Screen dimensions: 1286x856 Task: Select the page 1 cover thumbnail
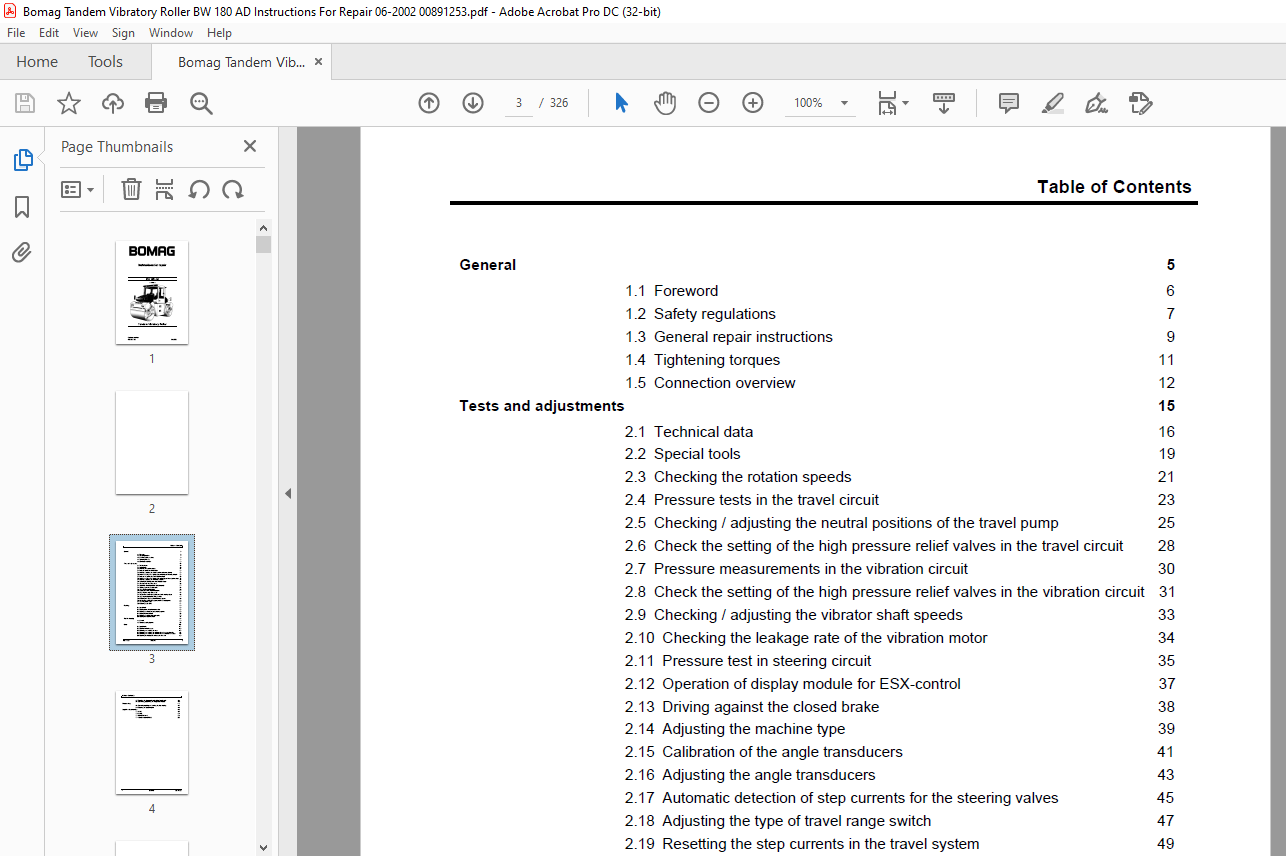pyautogui.click(x=152, y=293)
